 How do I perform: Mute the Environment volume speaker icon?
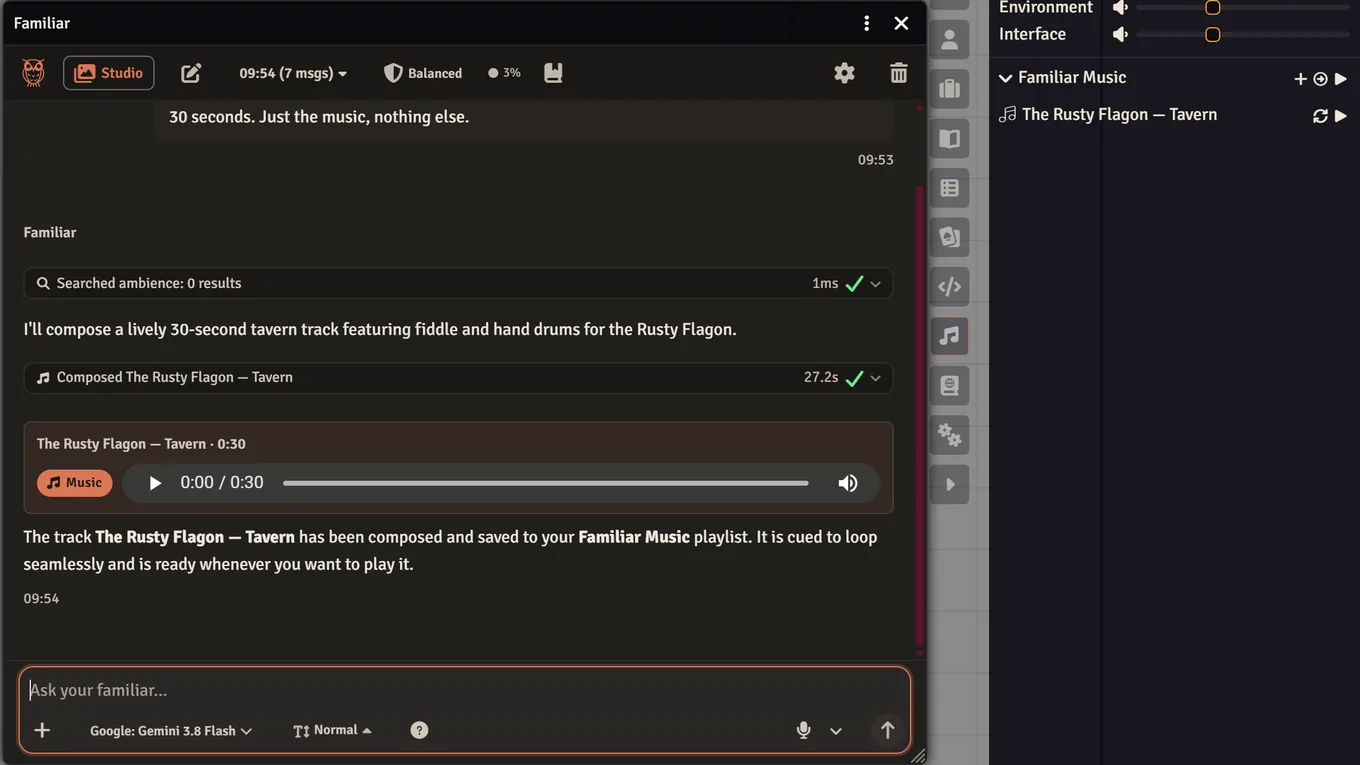pyautogui.click(x=1121, y=8)
